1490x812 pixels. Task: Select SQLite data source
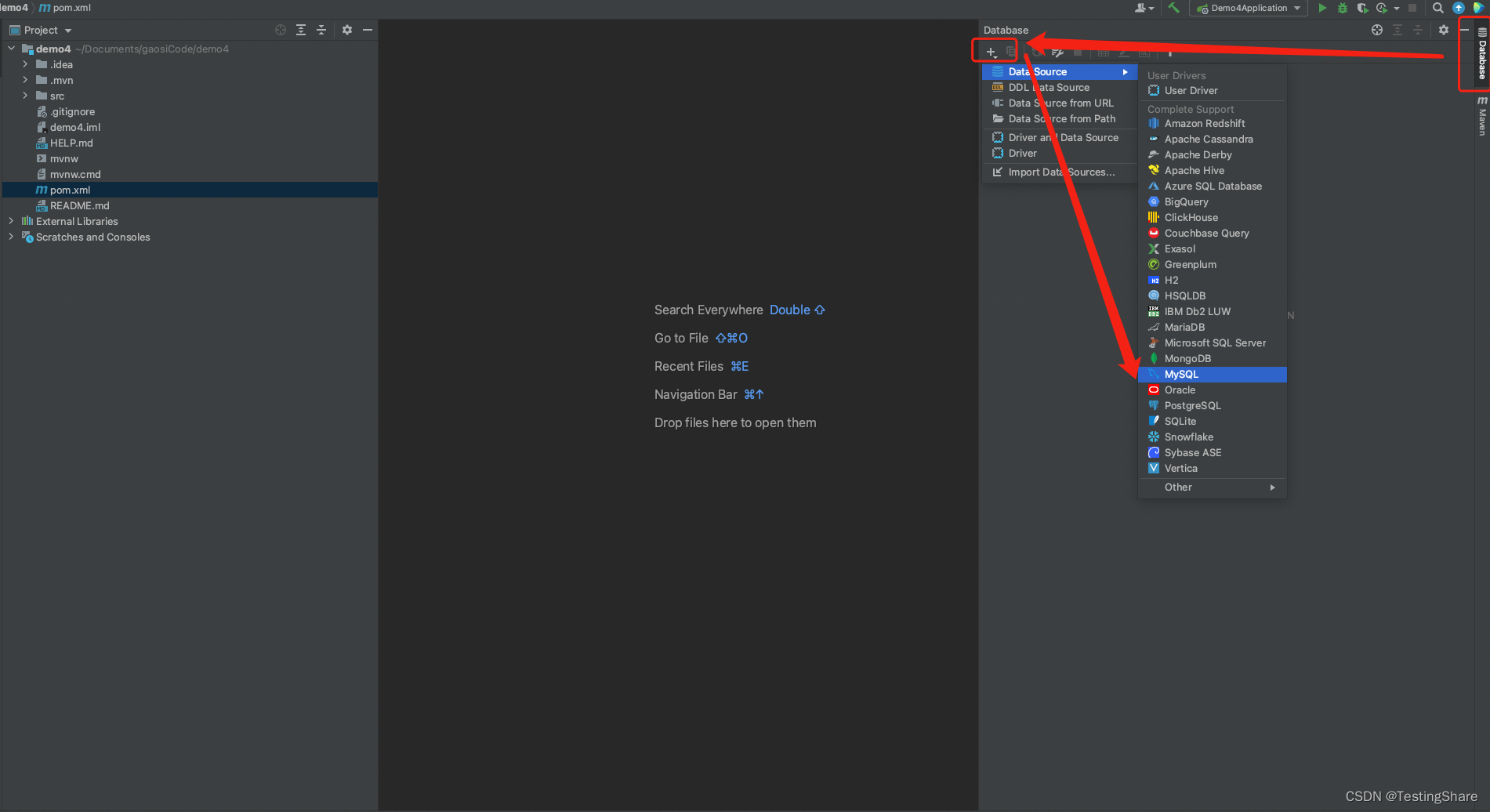pyautogui.click(x=1213, y=422)
